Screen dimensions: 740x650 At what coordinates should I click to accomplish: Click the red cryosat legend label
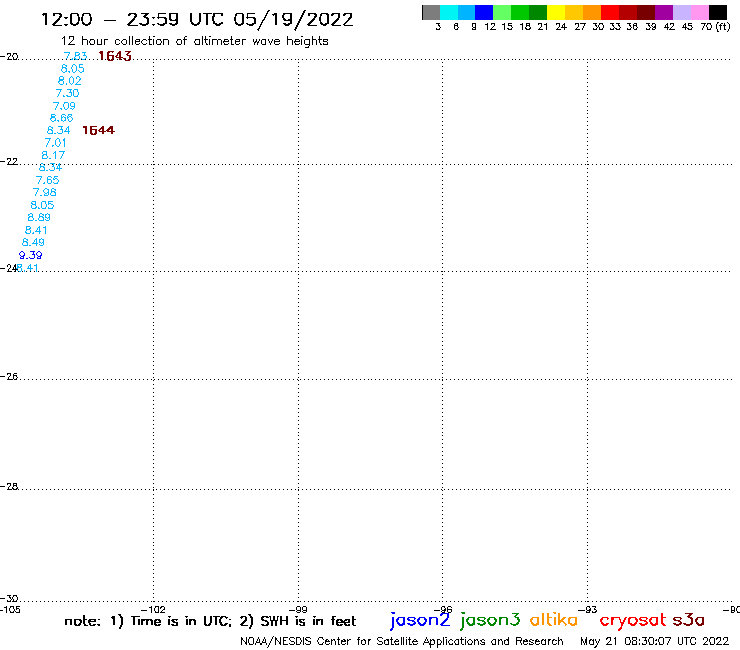633,621
